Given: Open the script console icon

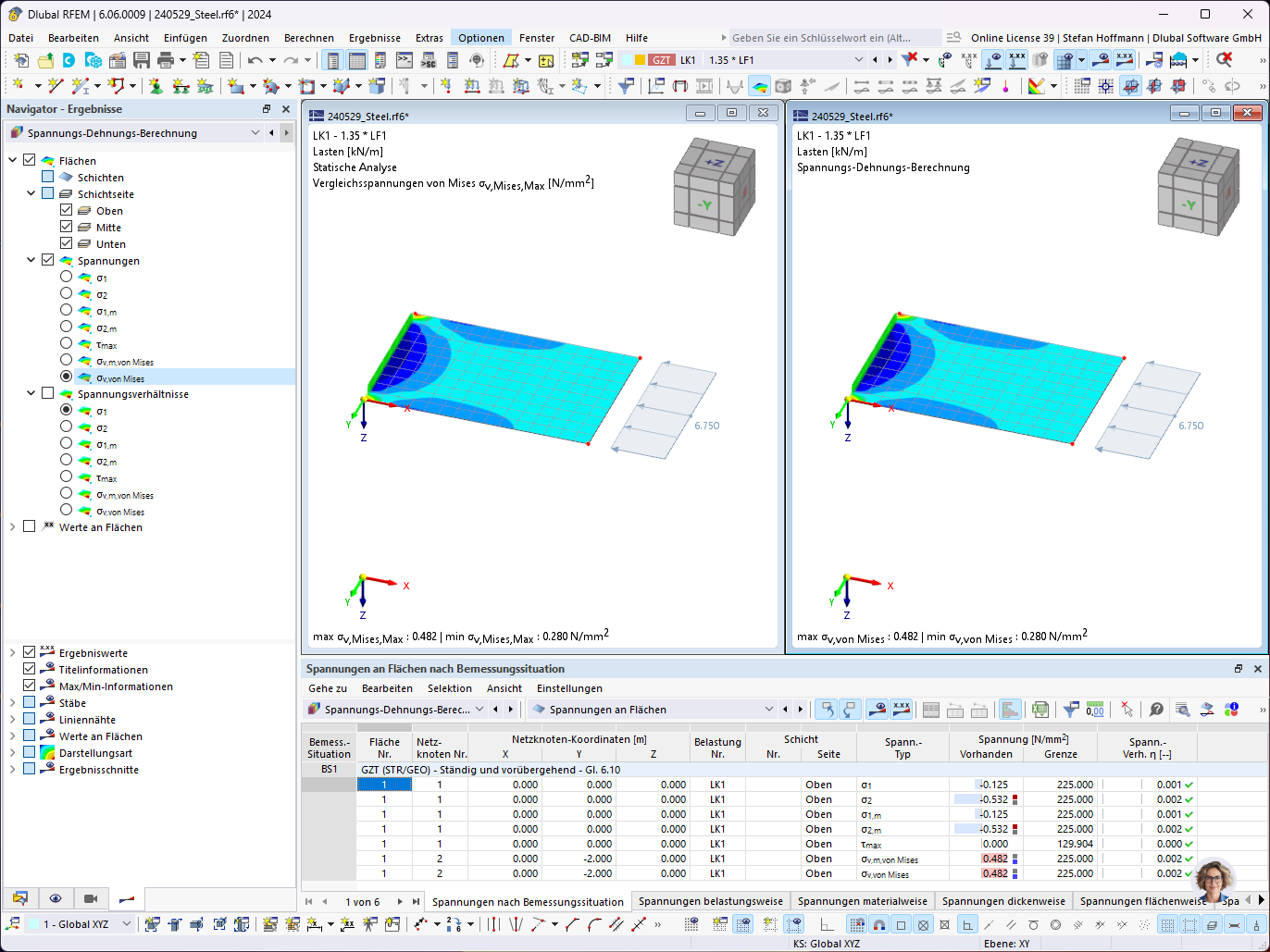Looking at the screenshot, I should (x=405, y=60).
